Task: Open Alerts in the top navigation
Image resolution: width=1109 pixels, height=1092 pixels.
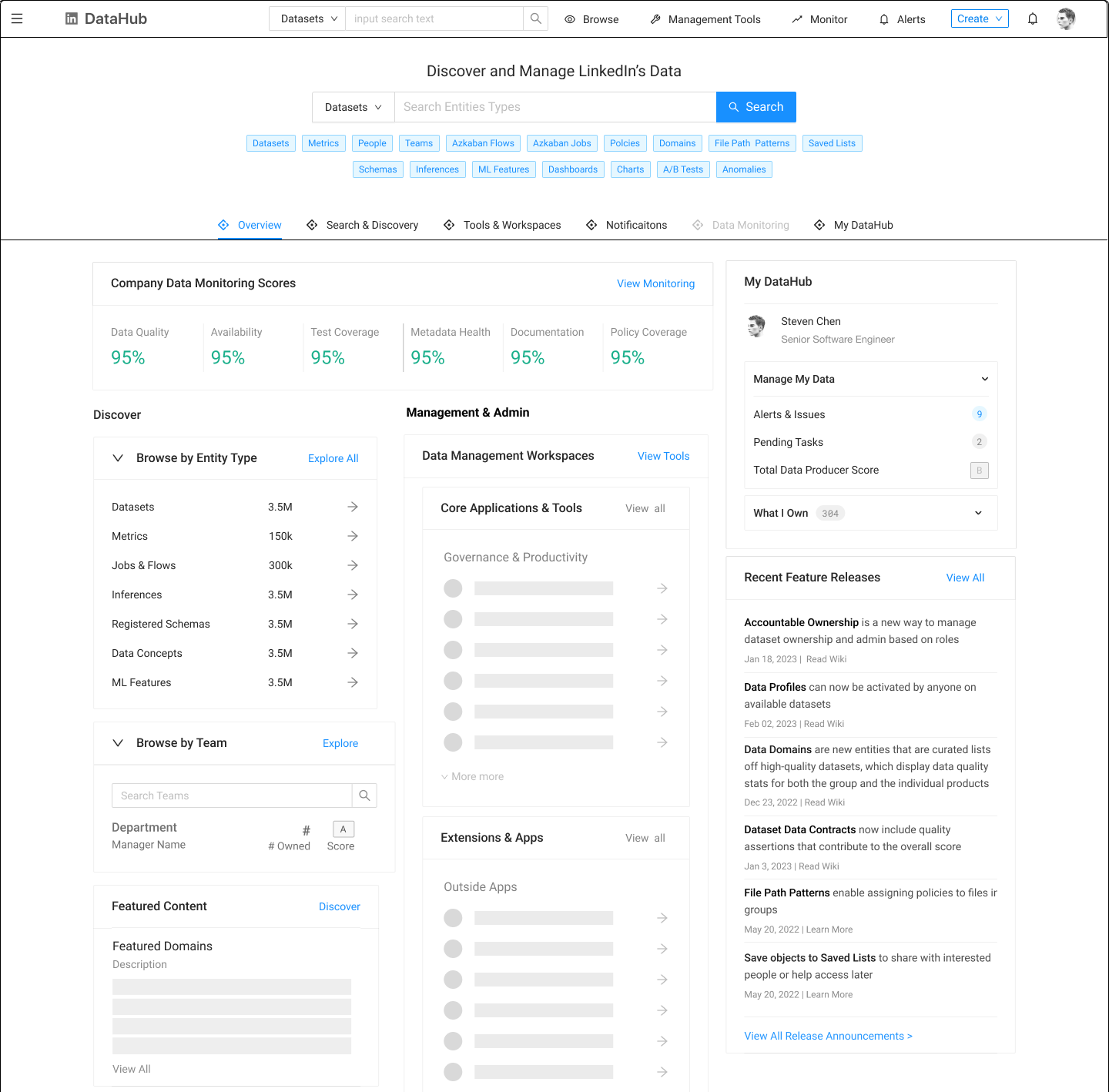Action: 902,19
